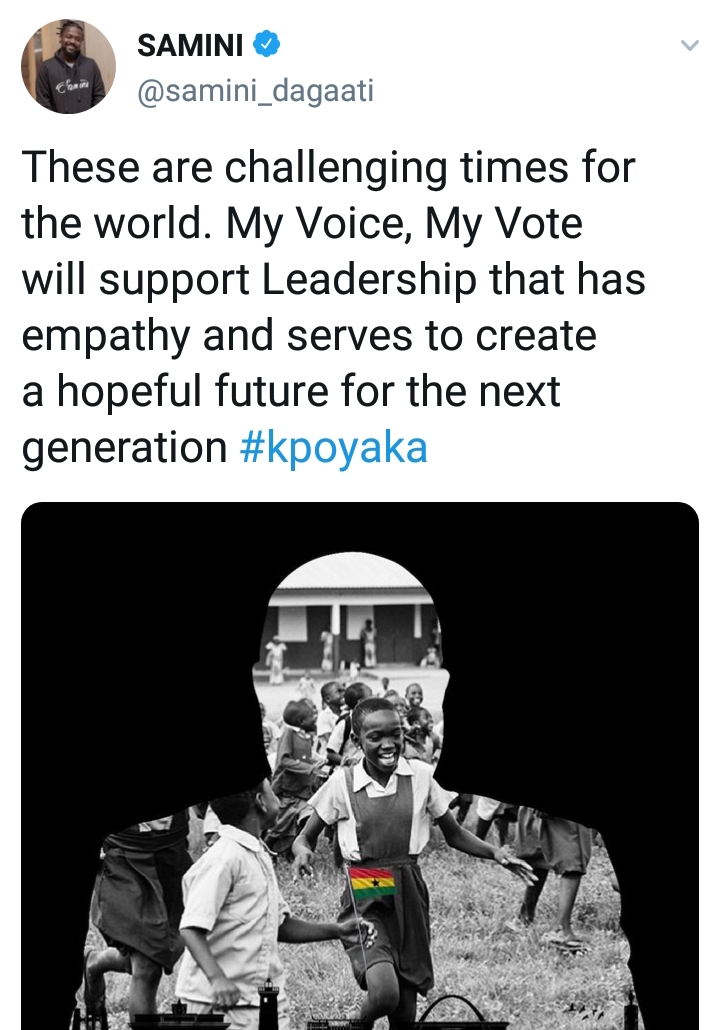This screenshot has width=720, height=1030.
Task: Click the SAMINI display name
Action: coord(190,45)
